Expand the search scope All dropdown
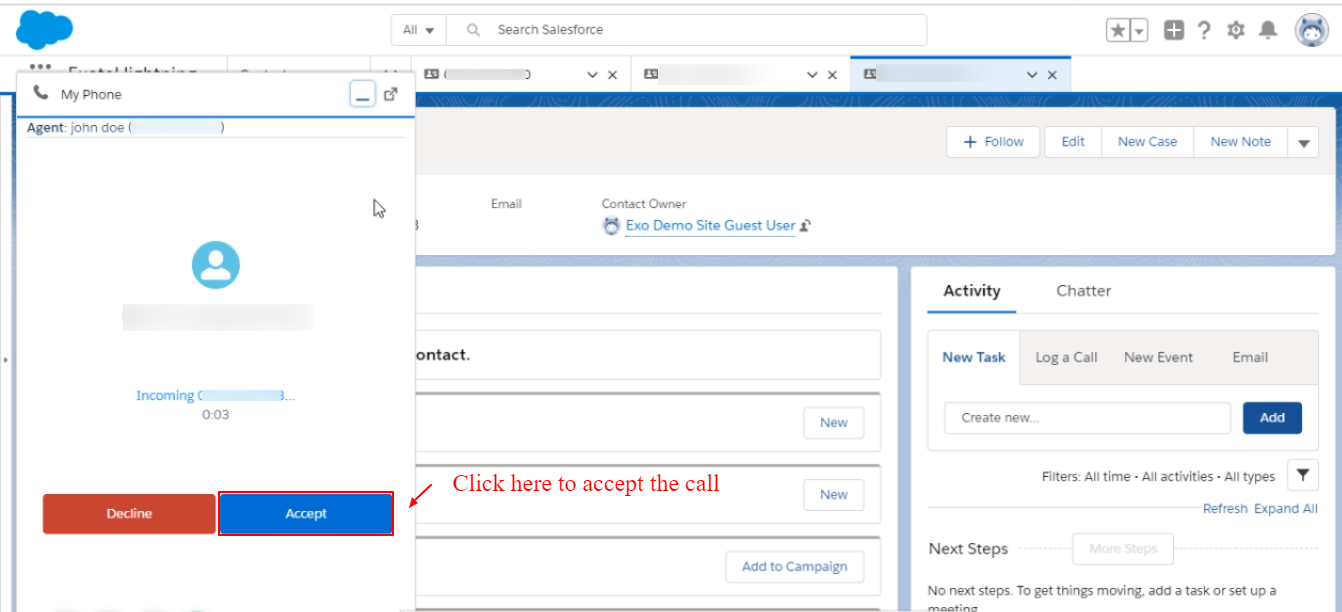The width and height of the screenshot is (1342, 612). [418, 30]
